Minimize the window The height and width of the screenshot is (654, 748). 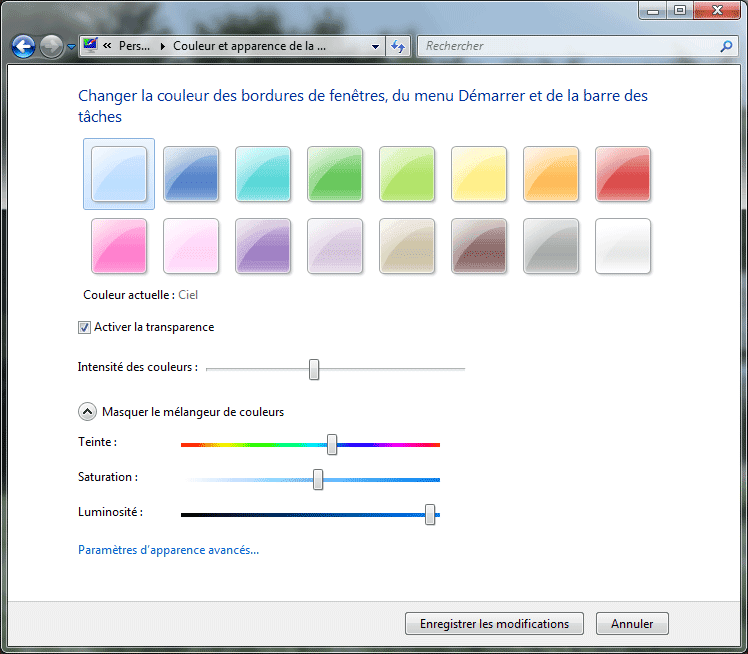click(x=653, y=10)
